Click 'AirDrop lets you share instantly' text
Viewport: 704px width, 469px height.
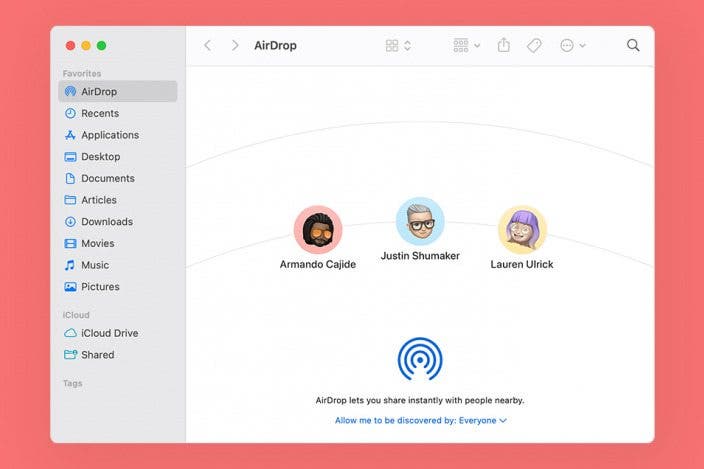pyautogui.click(x=420, y=400)
